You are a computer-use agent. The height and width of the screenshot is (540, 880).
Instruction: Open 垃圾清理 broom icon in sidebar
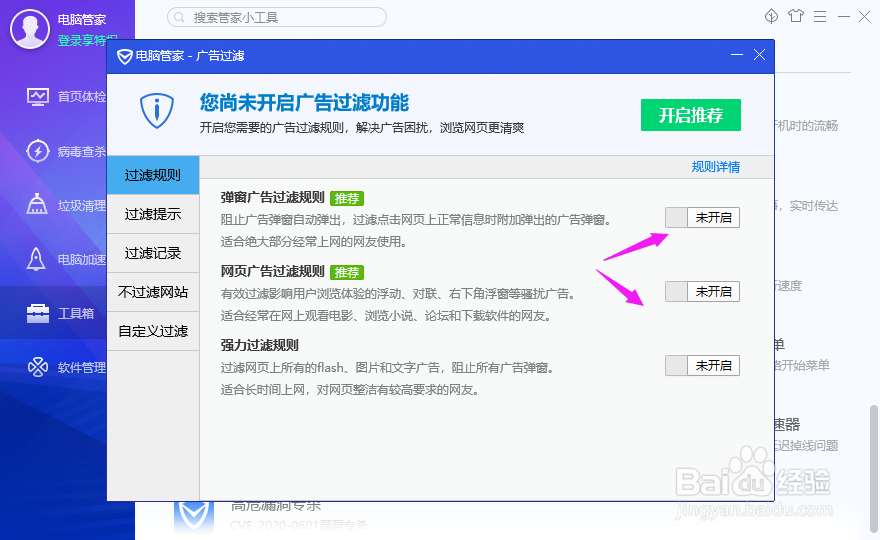[37, 205]
